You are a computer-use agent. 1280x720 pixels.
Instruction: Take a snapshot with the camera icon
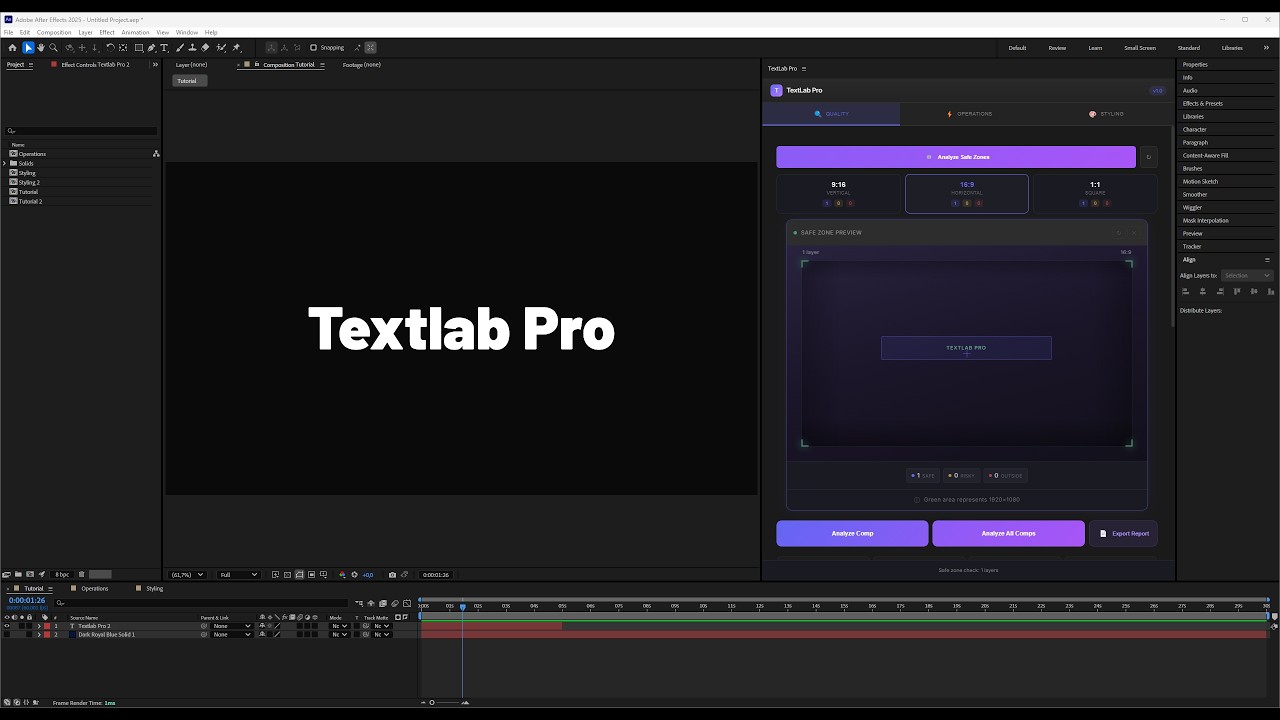[x=392, y=575]
